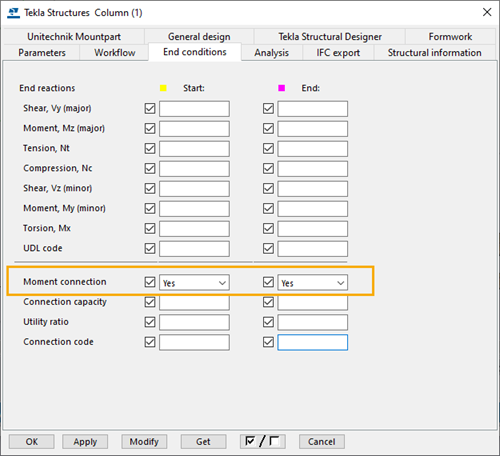500x456 pixels.
Task: Click End input field for Compression, Nc
Action: [313, 169]
